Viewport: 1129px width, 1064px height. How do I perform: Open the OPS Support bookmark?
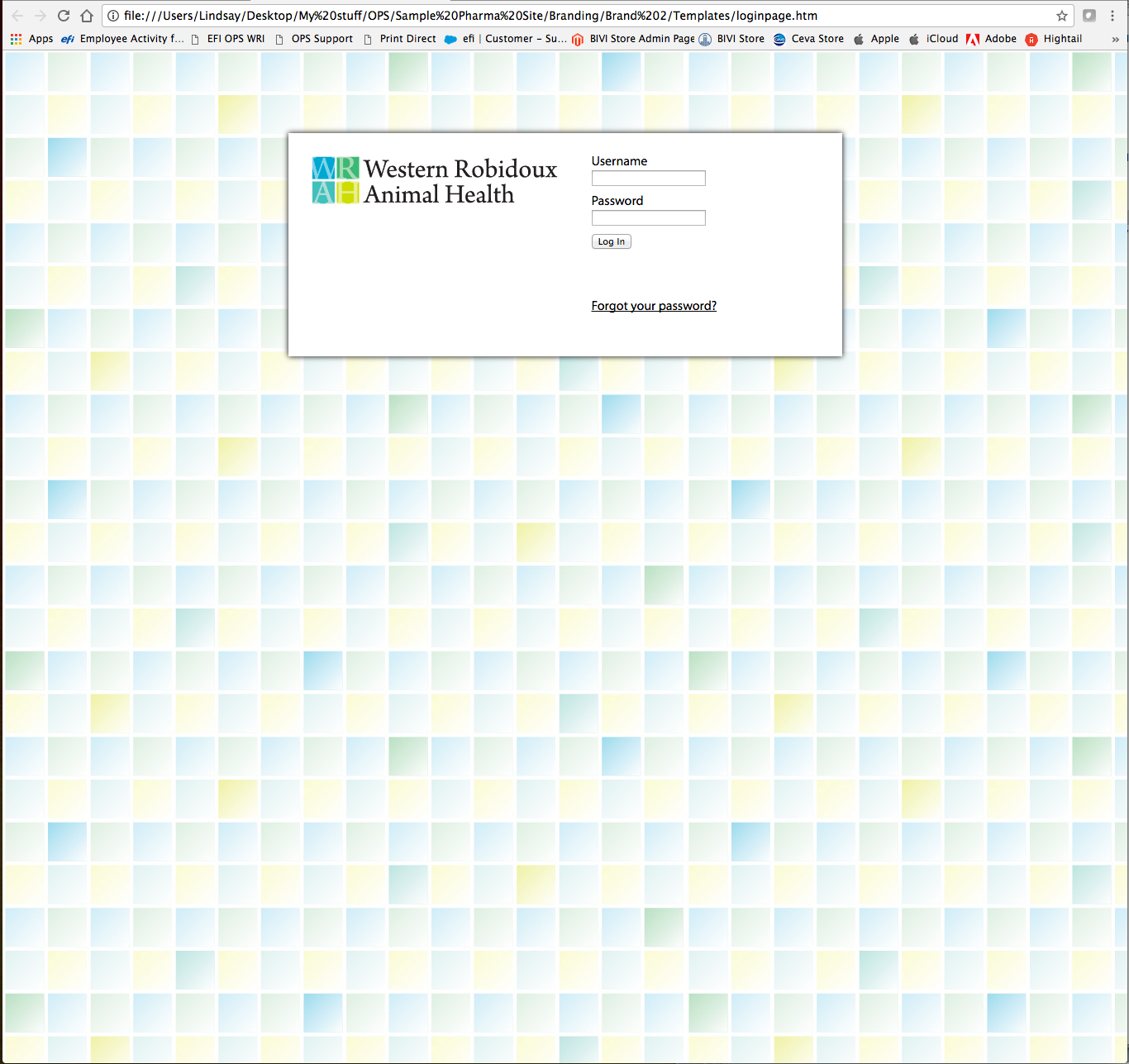click(x=313, y=39)
